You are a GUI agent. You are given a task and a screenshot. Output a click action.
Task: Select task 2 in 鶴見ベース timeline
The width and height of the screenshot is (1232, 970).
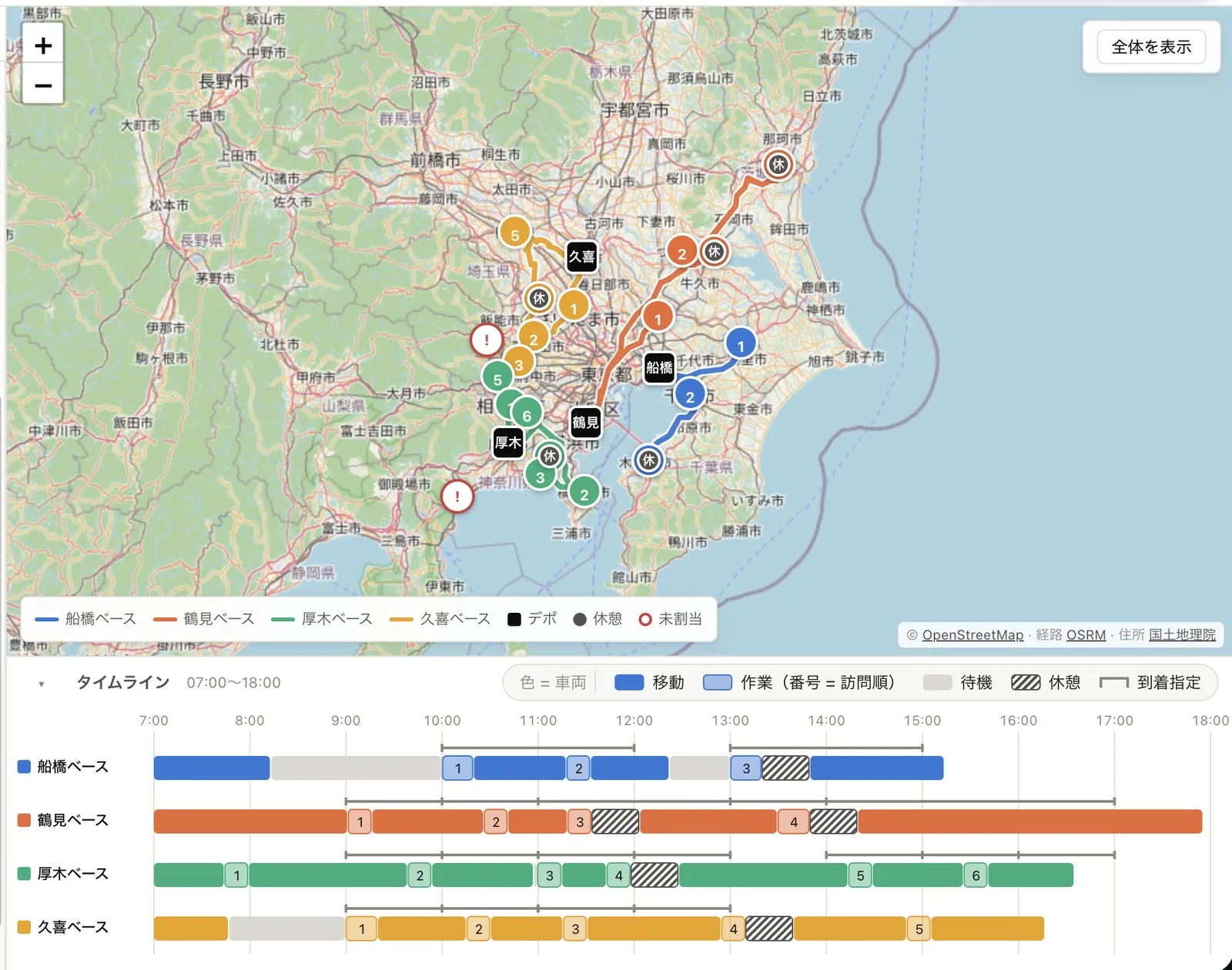click(496, 821)
